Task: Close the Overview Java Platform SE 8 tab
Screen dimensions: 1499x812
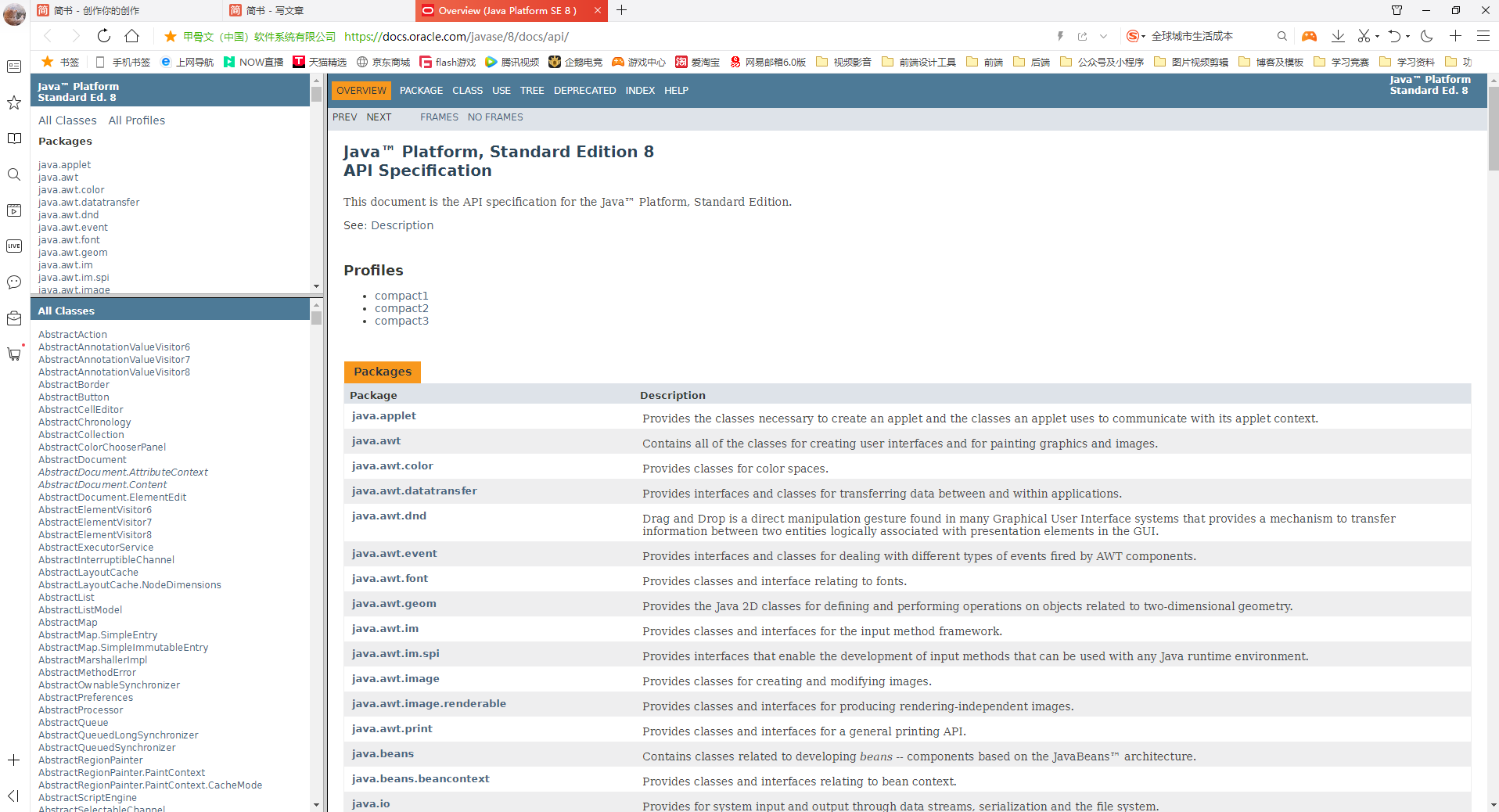Action: (598, 10)
